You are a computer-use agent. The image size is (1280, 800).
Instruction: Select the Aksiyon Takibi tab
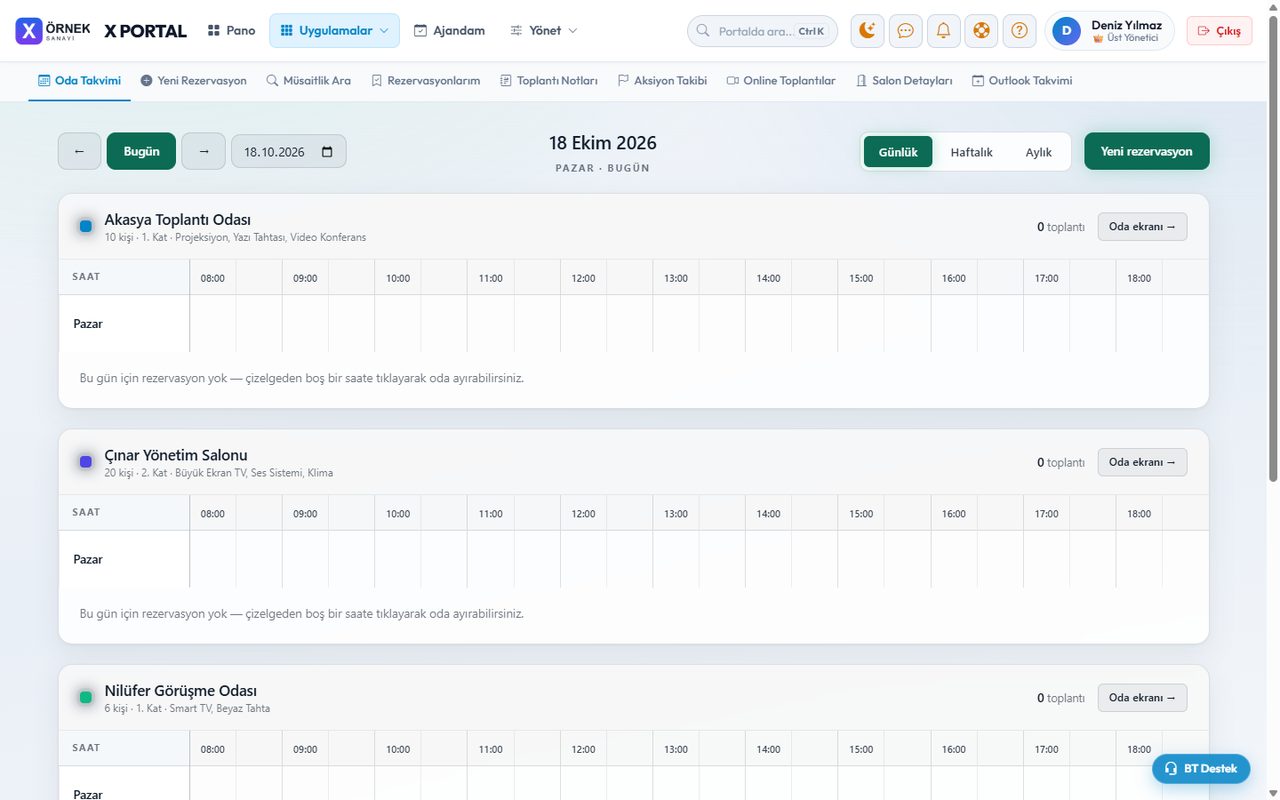tap(662, 81)
